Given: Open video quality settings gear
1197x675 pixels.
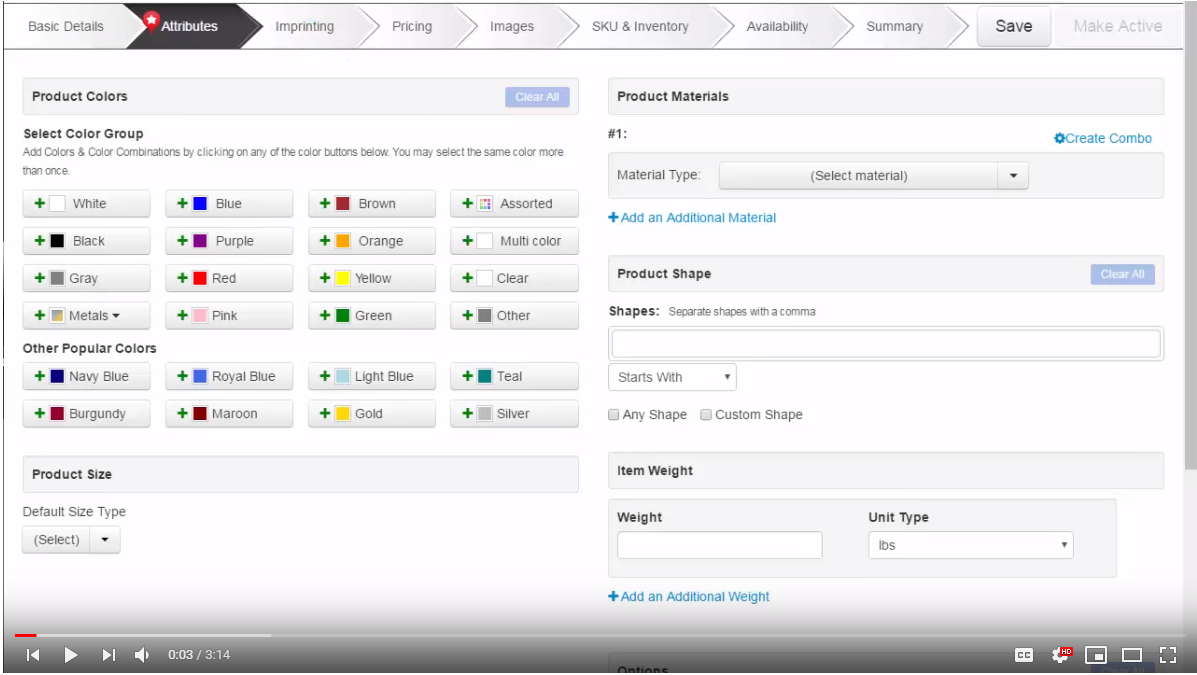Looking at the screenshot, I should 1060,654.
